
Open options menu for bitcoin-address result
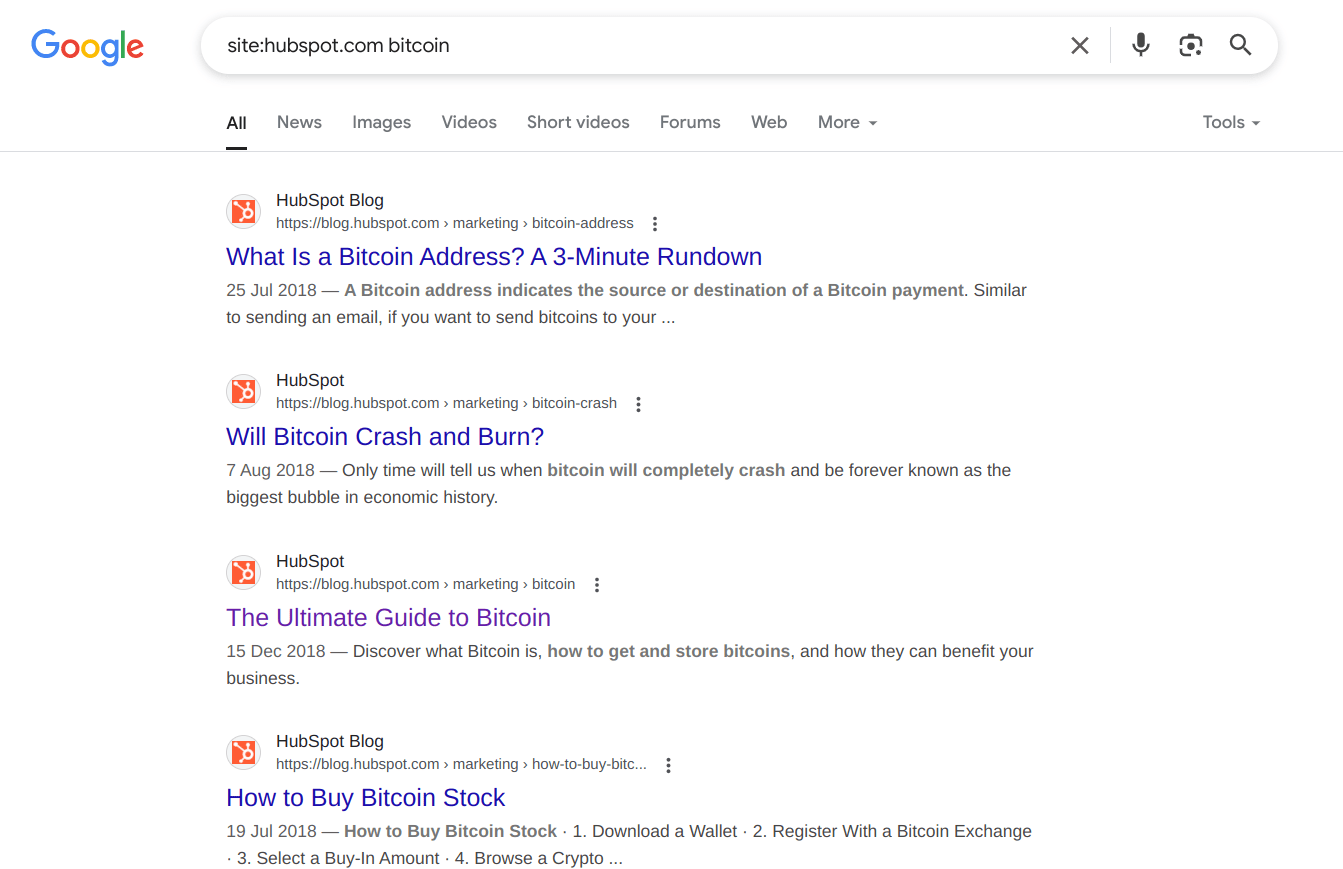(x=655, y=224)
